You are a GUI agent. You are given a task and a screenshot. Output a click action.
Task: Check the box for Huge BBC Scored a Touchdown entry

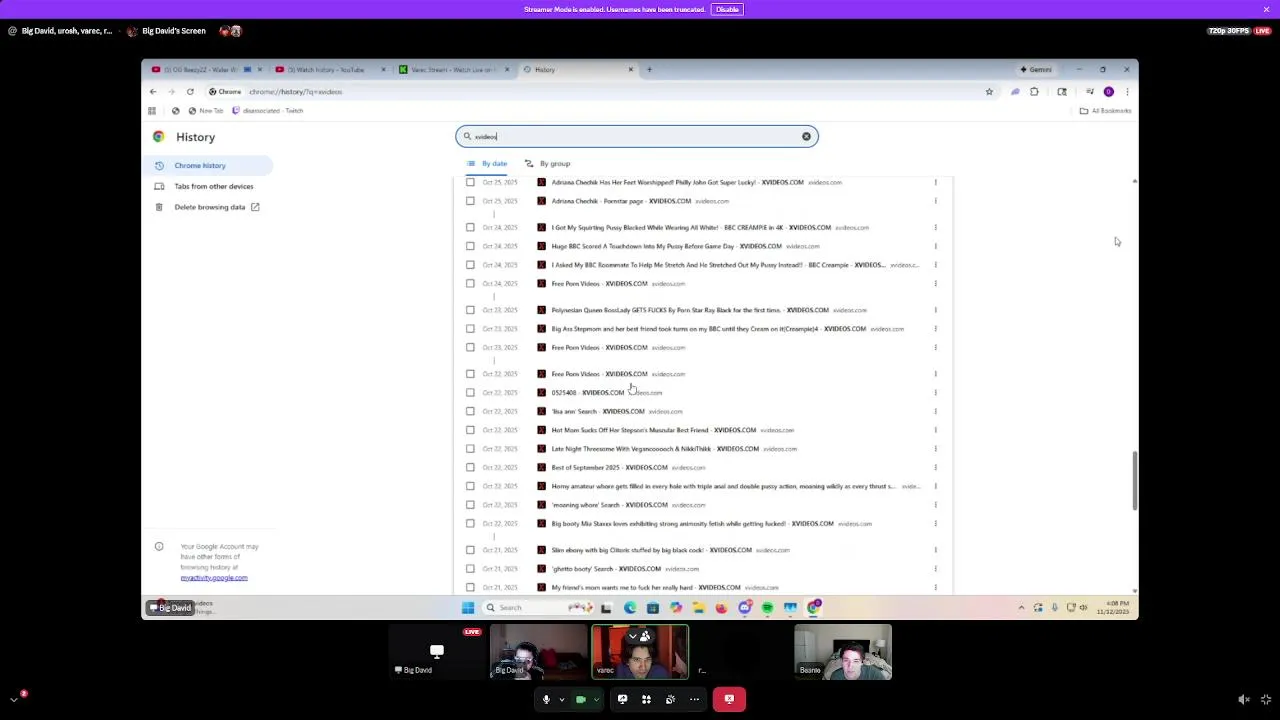click(470, 246)
